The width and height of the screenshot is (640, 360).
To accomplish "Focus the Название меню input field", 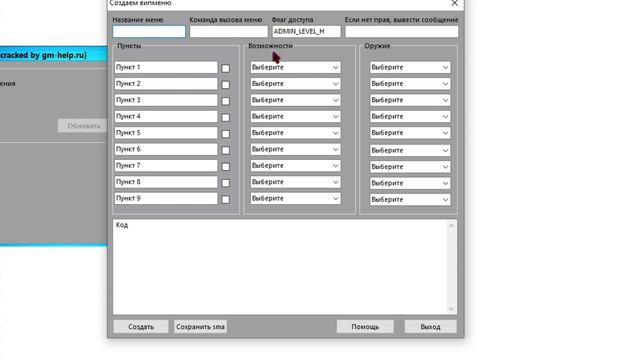I will [x=149, y=31].
